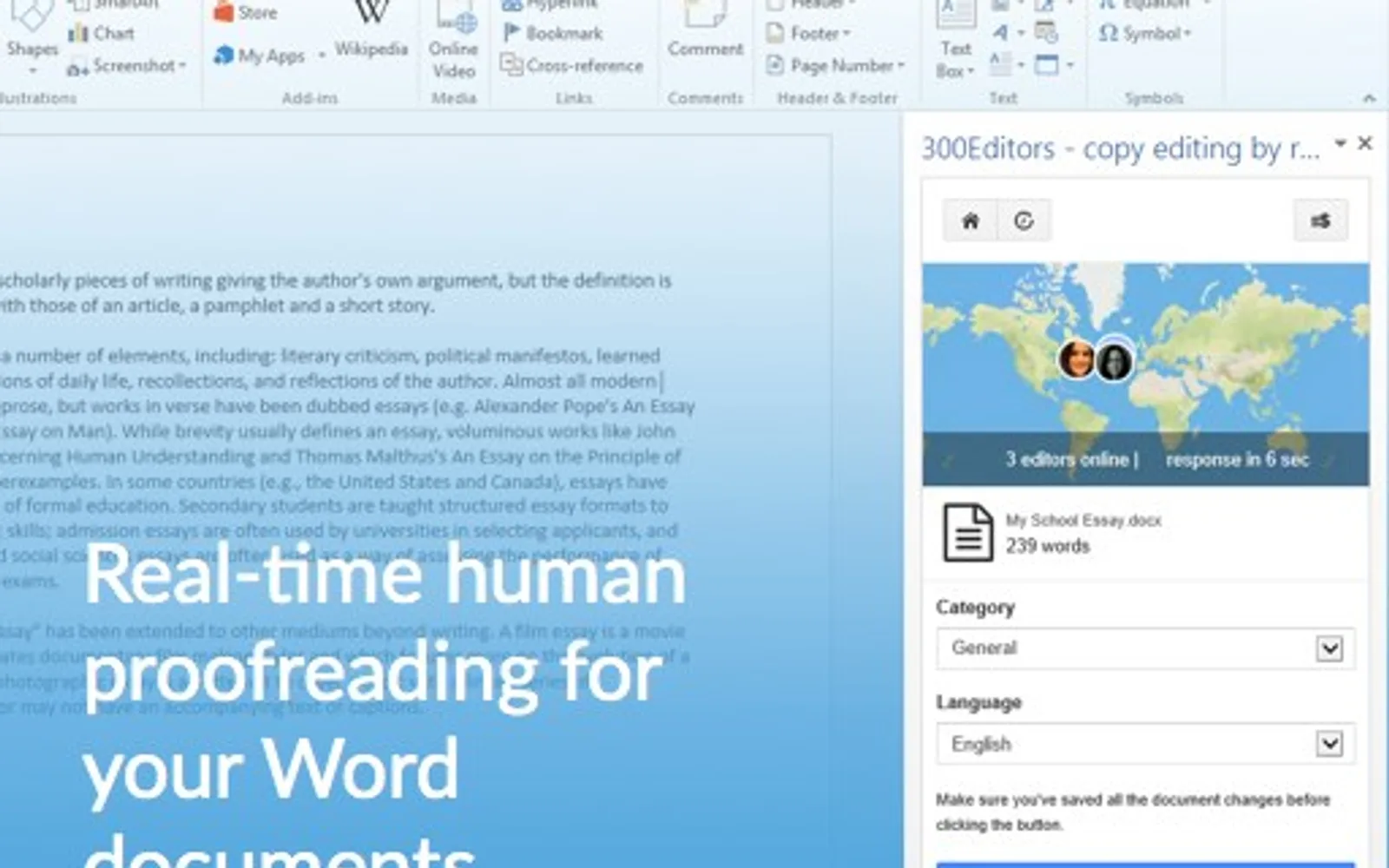This screenshot has height=868, width=1389.
Task: Click the Home icon in 300Editors pane
Action: (971, 220)
